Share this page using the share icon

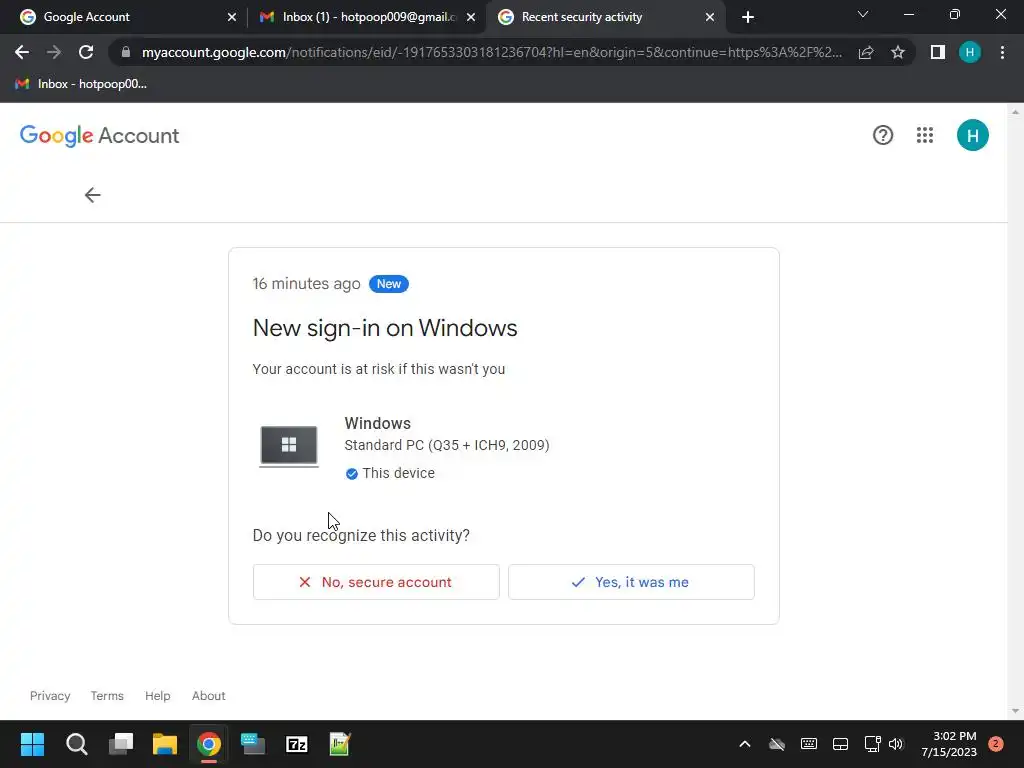pos(866,52)
